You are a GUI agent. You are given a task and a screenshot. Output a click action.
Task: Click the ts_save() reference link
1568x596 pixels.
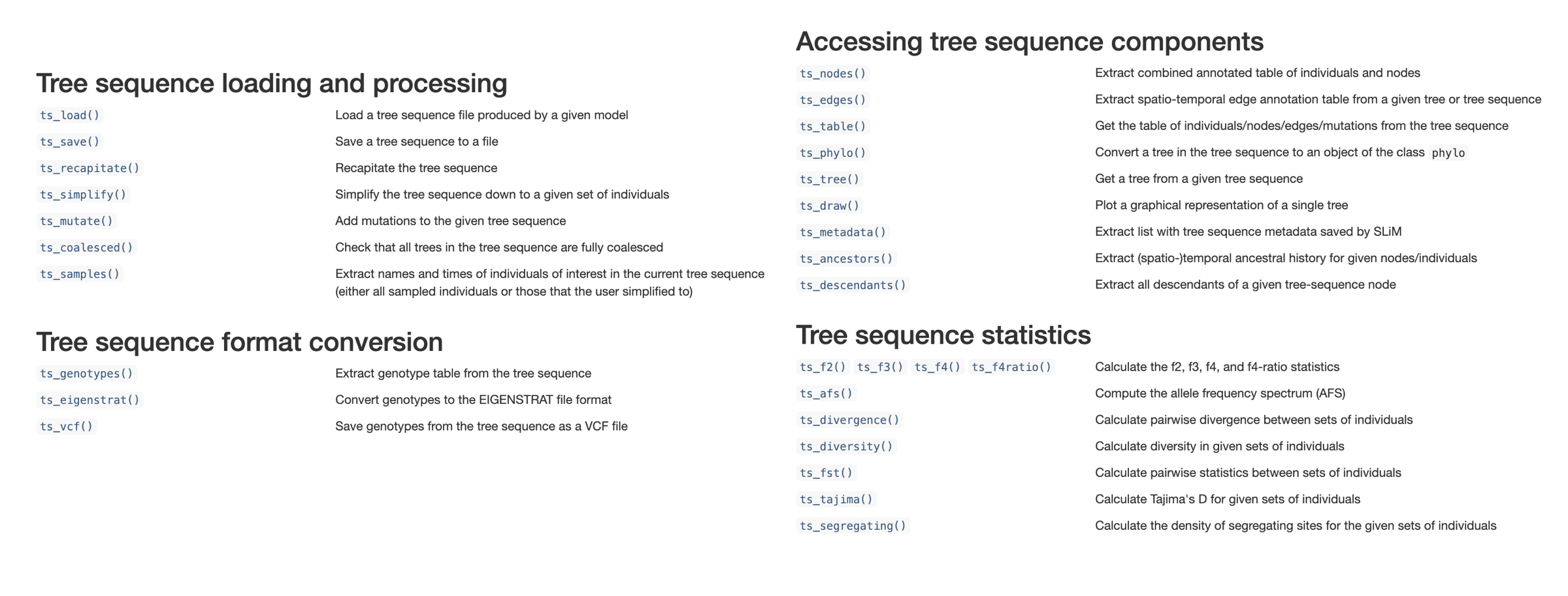pos(70,142)
